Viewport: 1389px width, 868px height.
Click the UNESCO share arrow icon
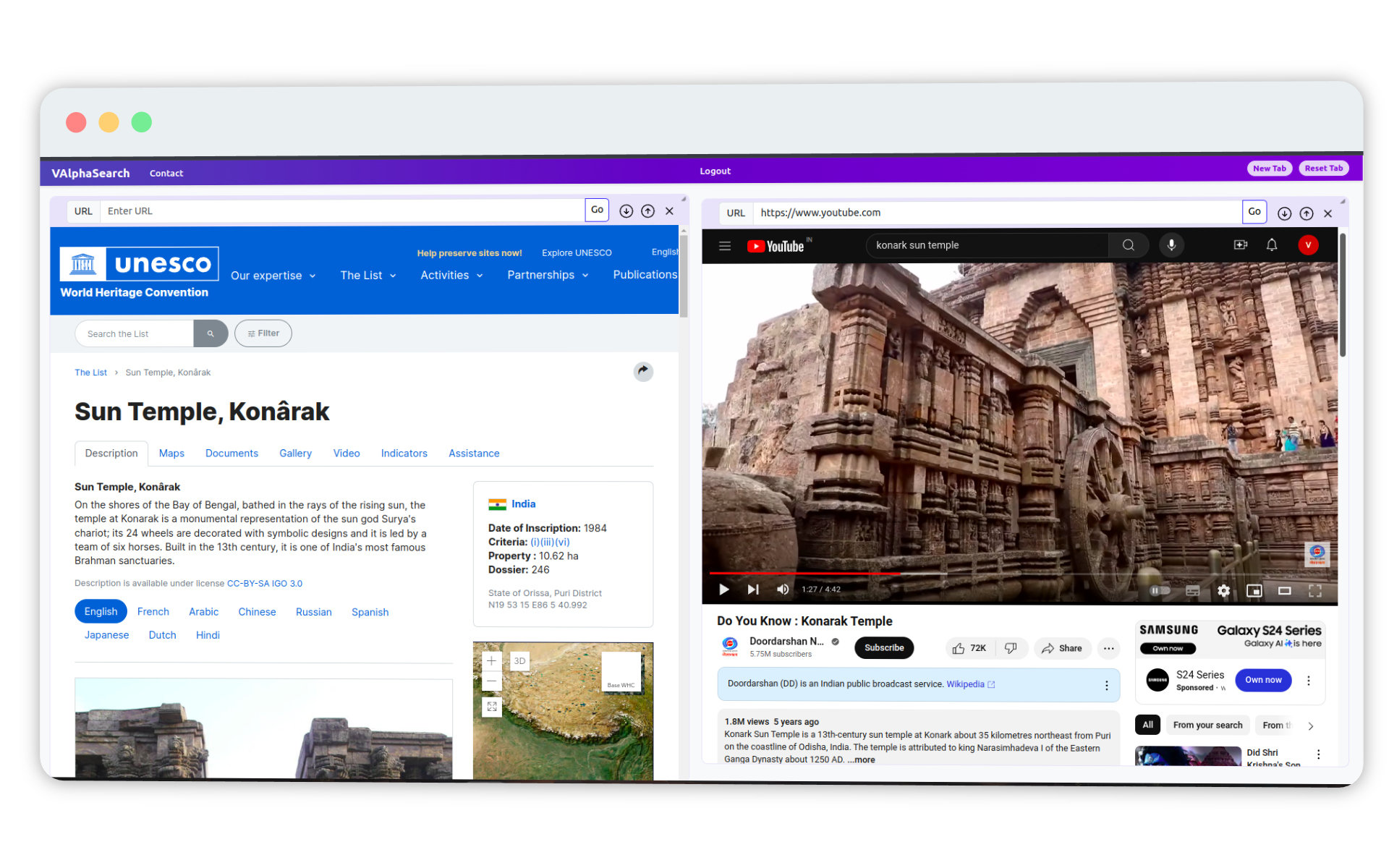[643, 371]
